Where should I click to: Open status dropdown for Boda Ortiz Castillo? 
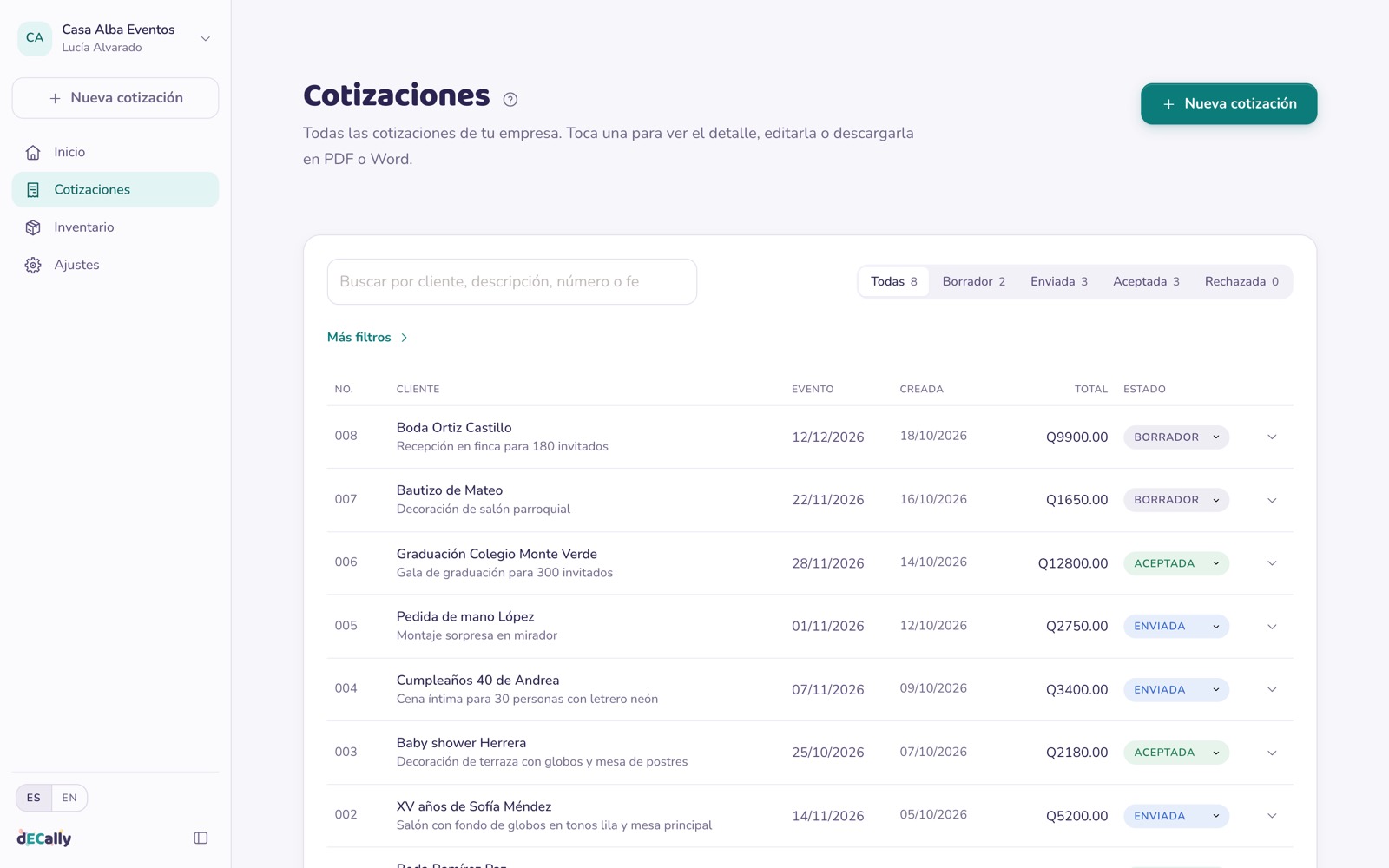coord(1175,437)
